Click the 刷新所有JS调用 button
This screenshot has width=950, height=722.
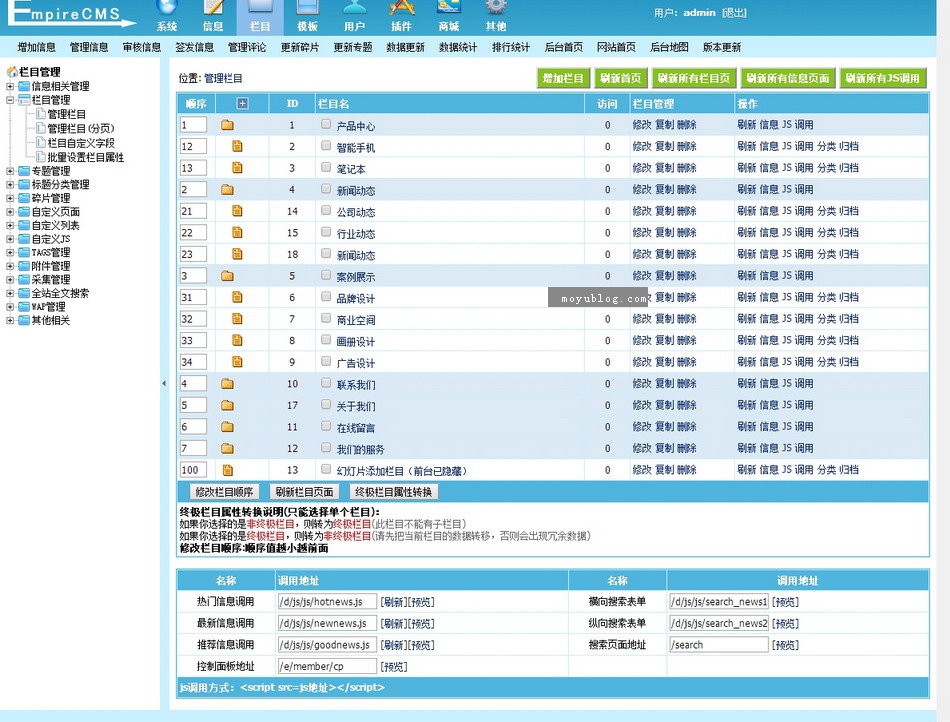pyautogui.click(x=883, y=78)
